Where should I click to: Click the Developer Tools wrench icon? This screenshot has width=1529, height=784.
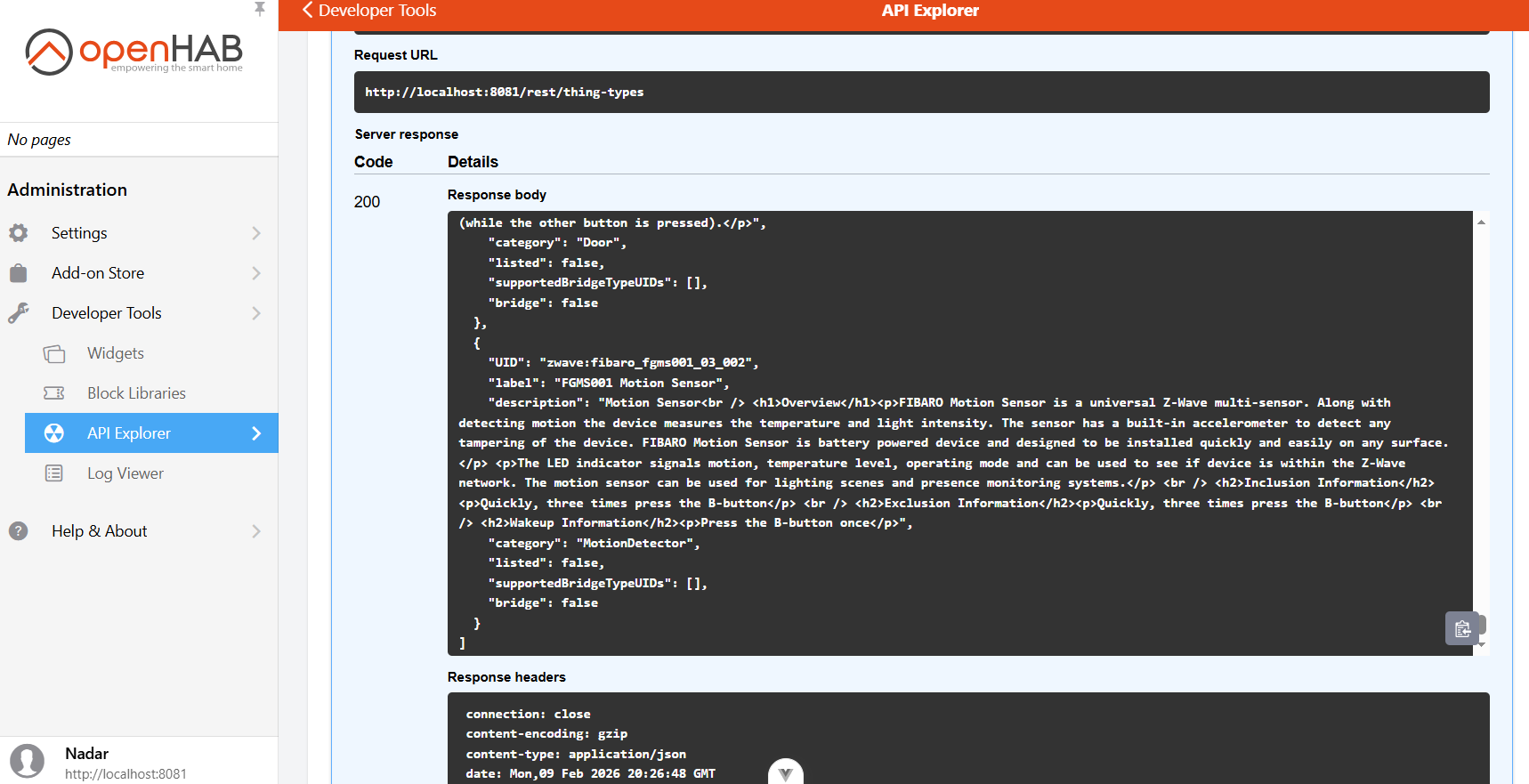tap(19, 313)
